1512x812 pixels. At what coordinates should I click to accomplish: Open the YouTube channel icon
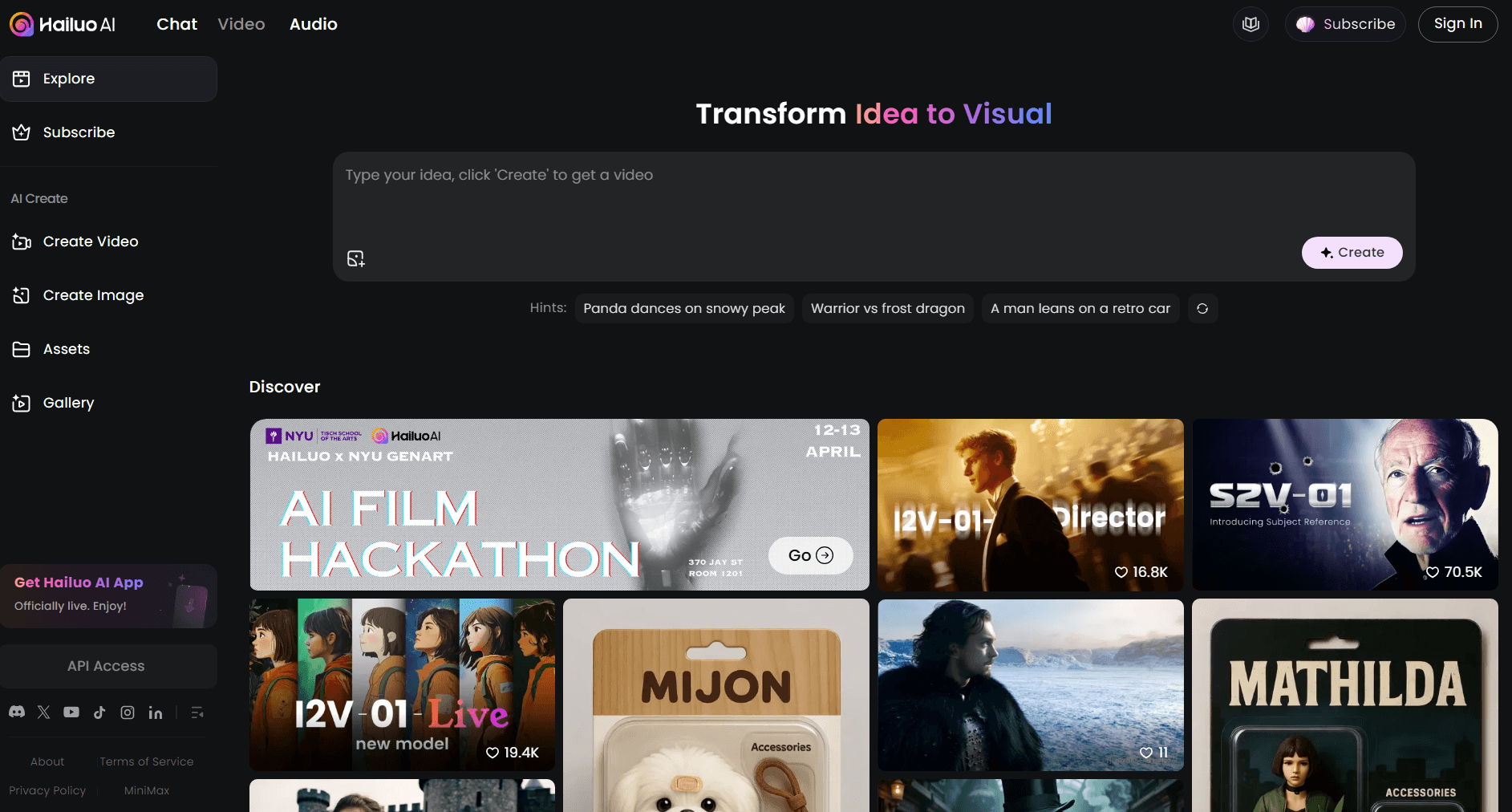click(x=71, y=712)
